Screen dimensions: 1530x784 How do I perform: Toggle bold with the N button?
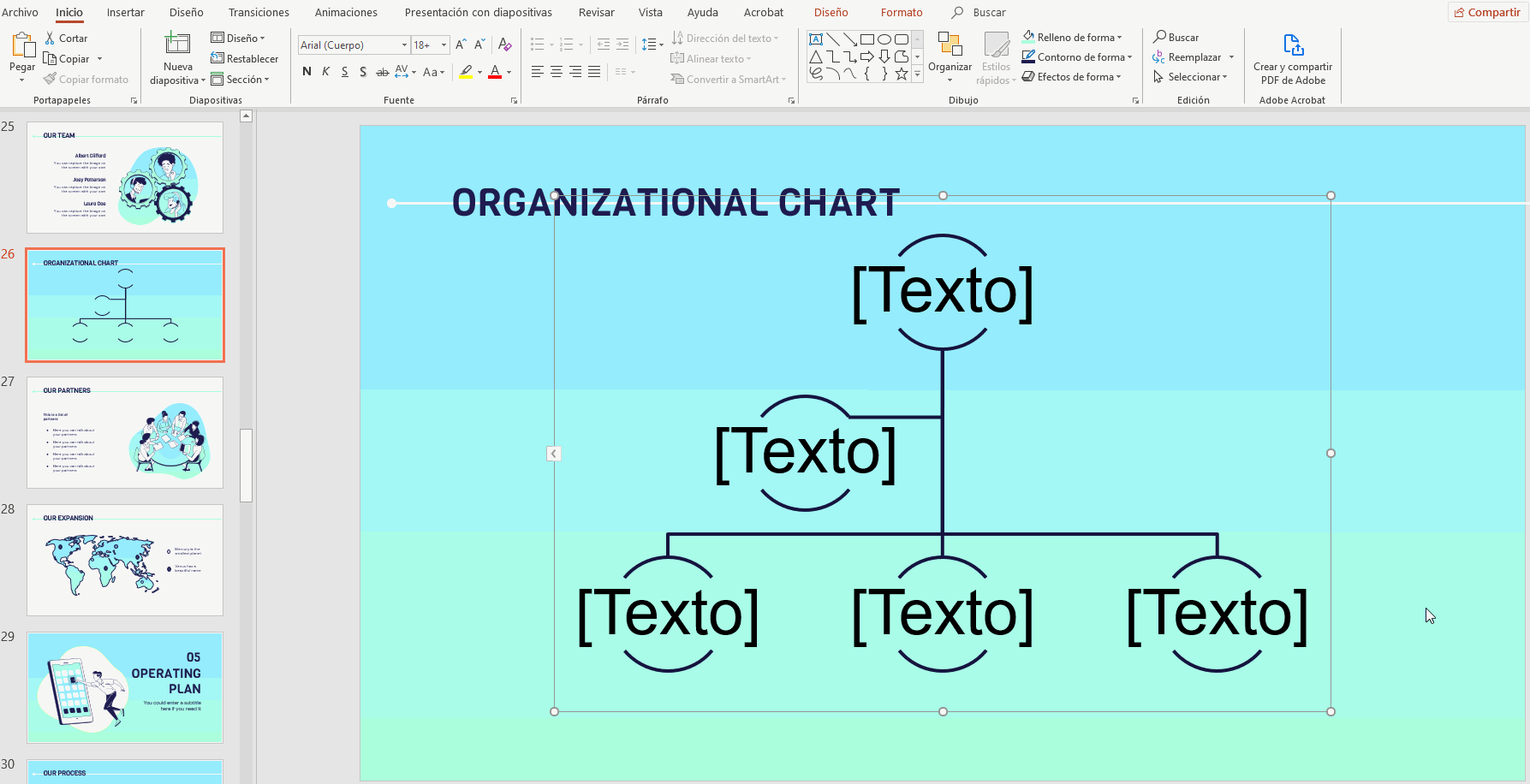coord(307,72)
